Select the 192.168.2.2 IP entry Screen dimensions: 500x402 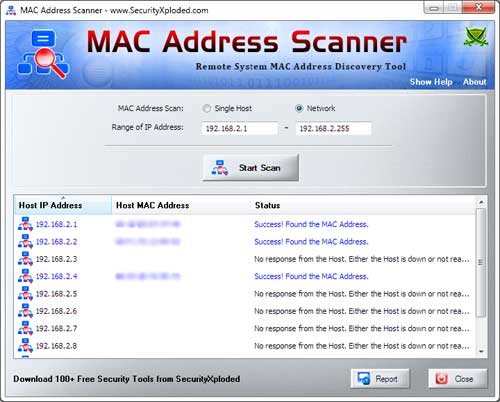click(56, 241)
